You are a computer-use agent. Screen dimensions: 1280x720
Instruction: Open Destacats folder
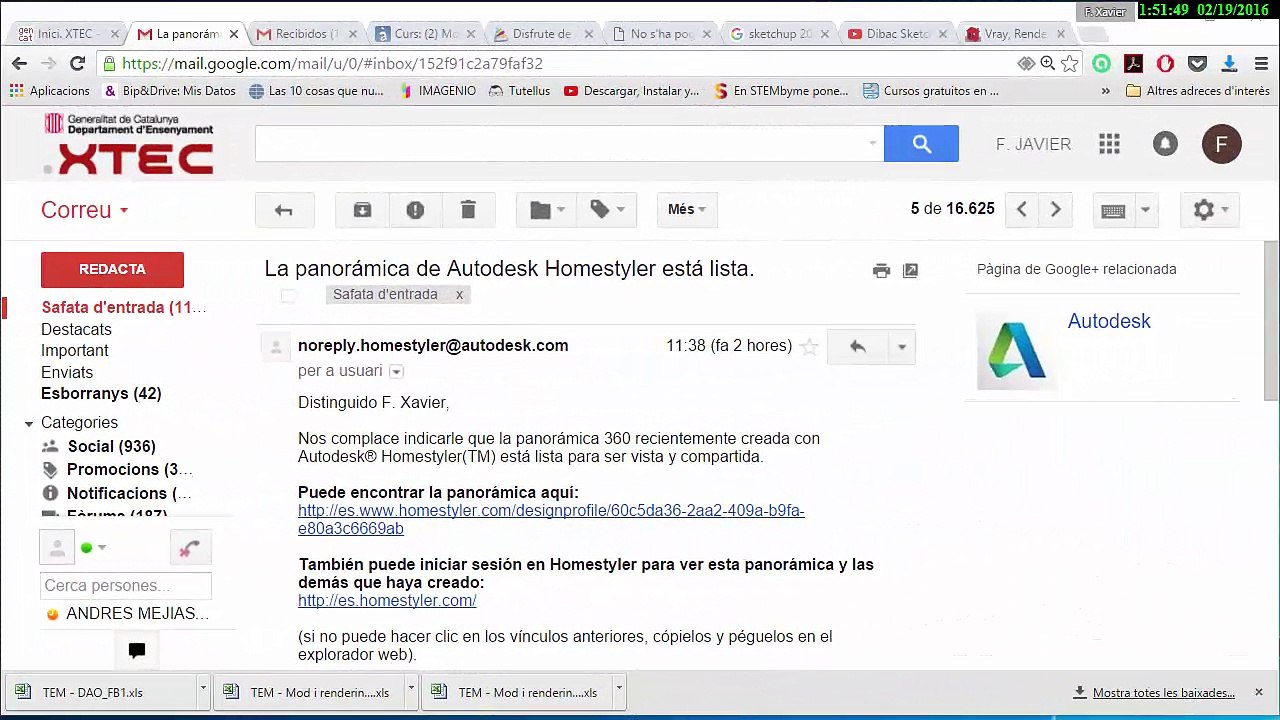pos(76,329)
